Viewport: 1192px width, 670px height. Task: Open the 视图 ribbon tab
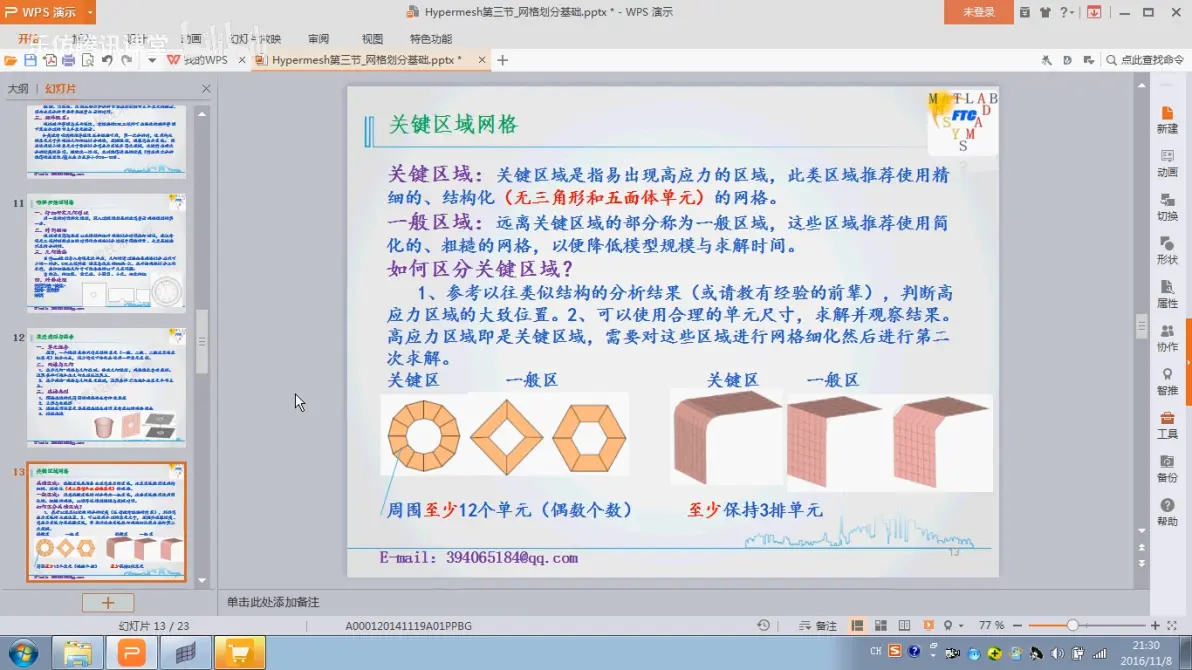(x=372, y=39)
